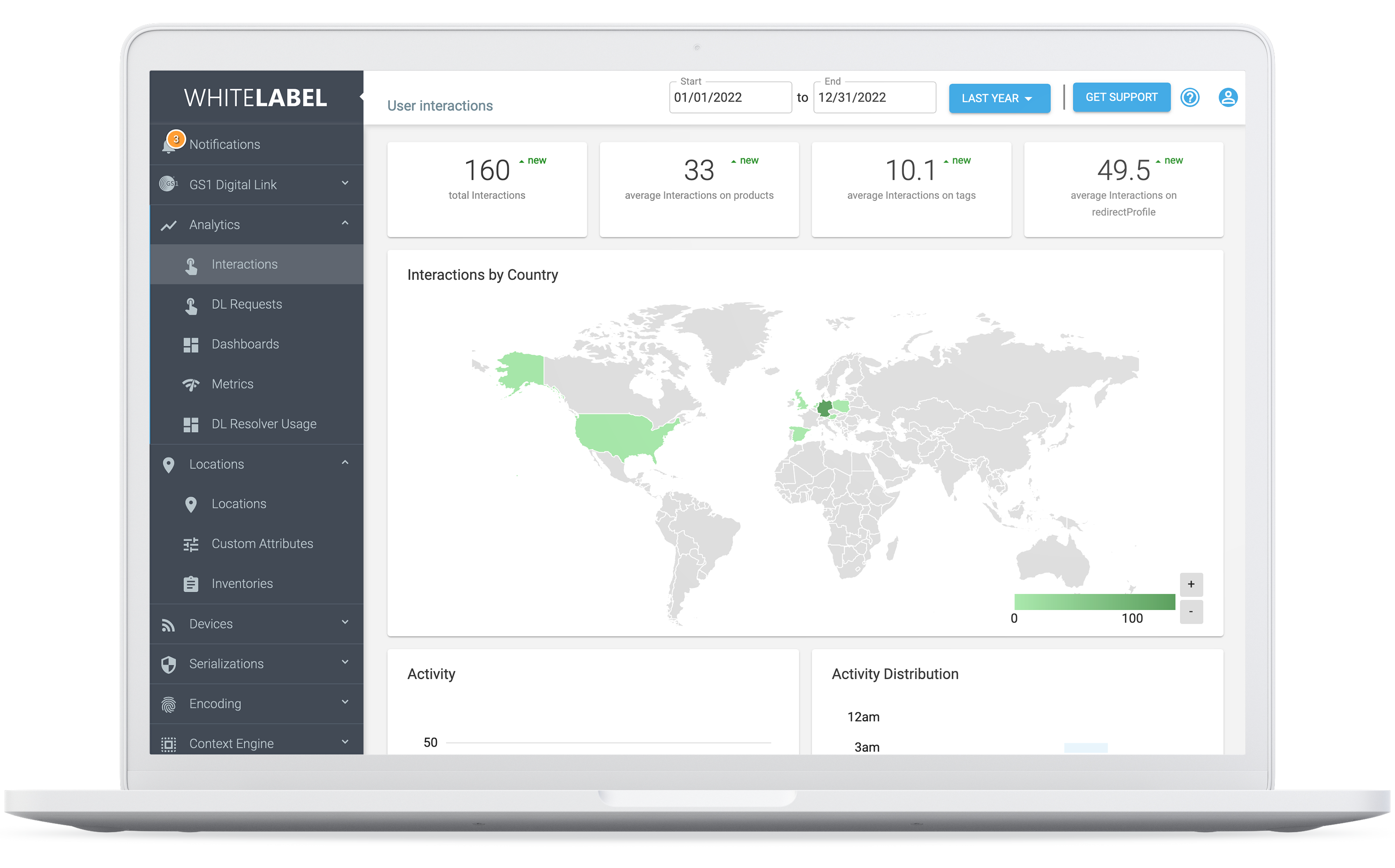
Task: Open the Metrics page
Action: tap(256, 384)
